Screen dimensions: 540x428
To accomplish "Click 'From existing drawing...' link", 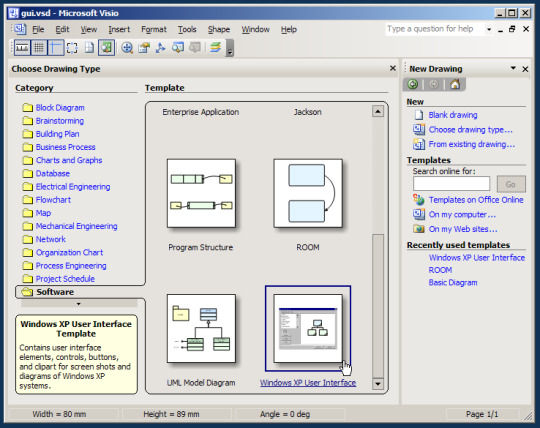I will [x=472, y=144].
